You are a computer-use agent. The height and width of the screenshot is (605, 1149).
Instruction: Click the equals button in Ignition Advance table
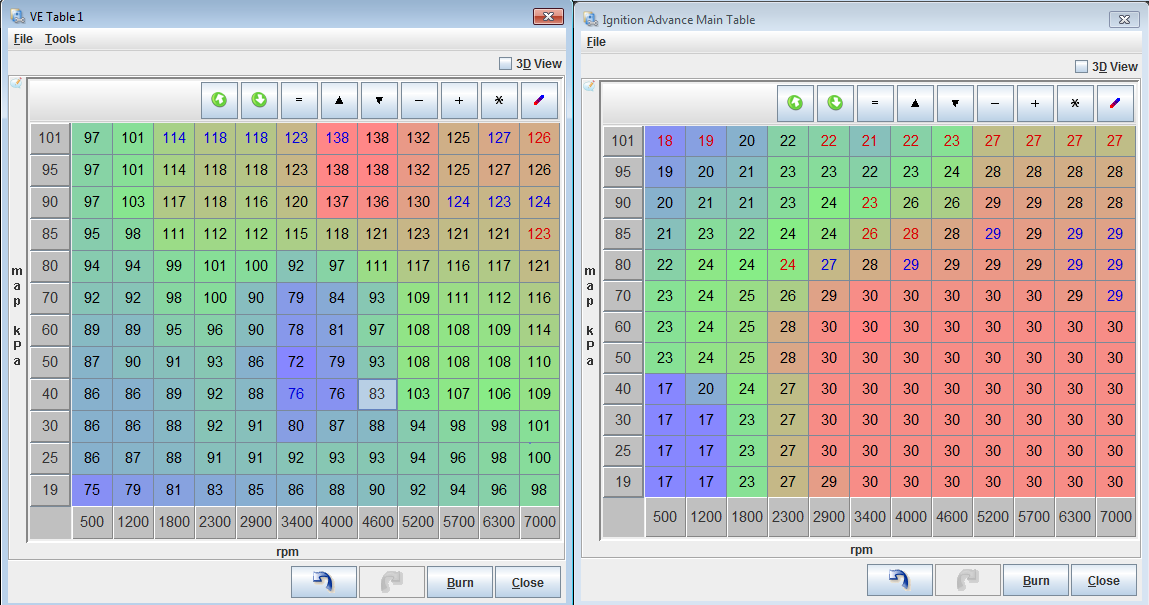click(875, 103)
